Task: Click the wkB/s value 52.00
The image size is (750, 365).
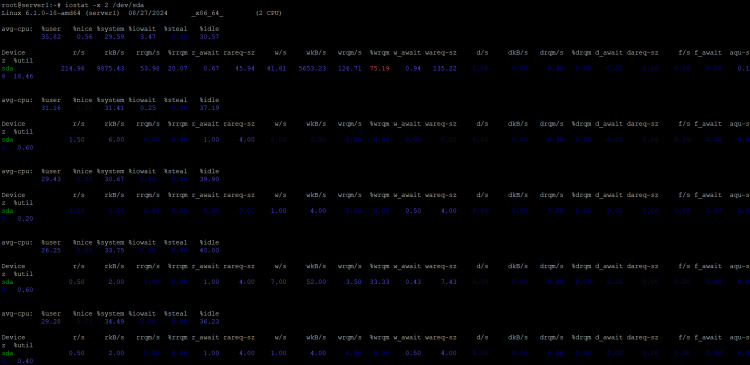Action: tap(316, 282)
